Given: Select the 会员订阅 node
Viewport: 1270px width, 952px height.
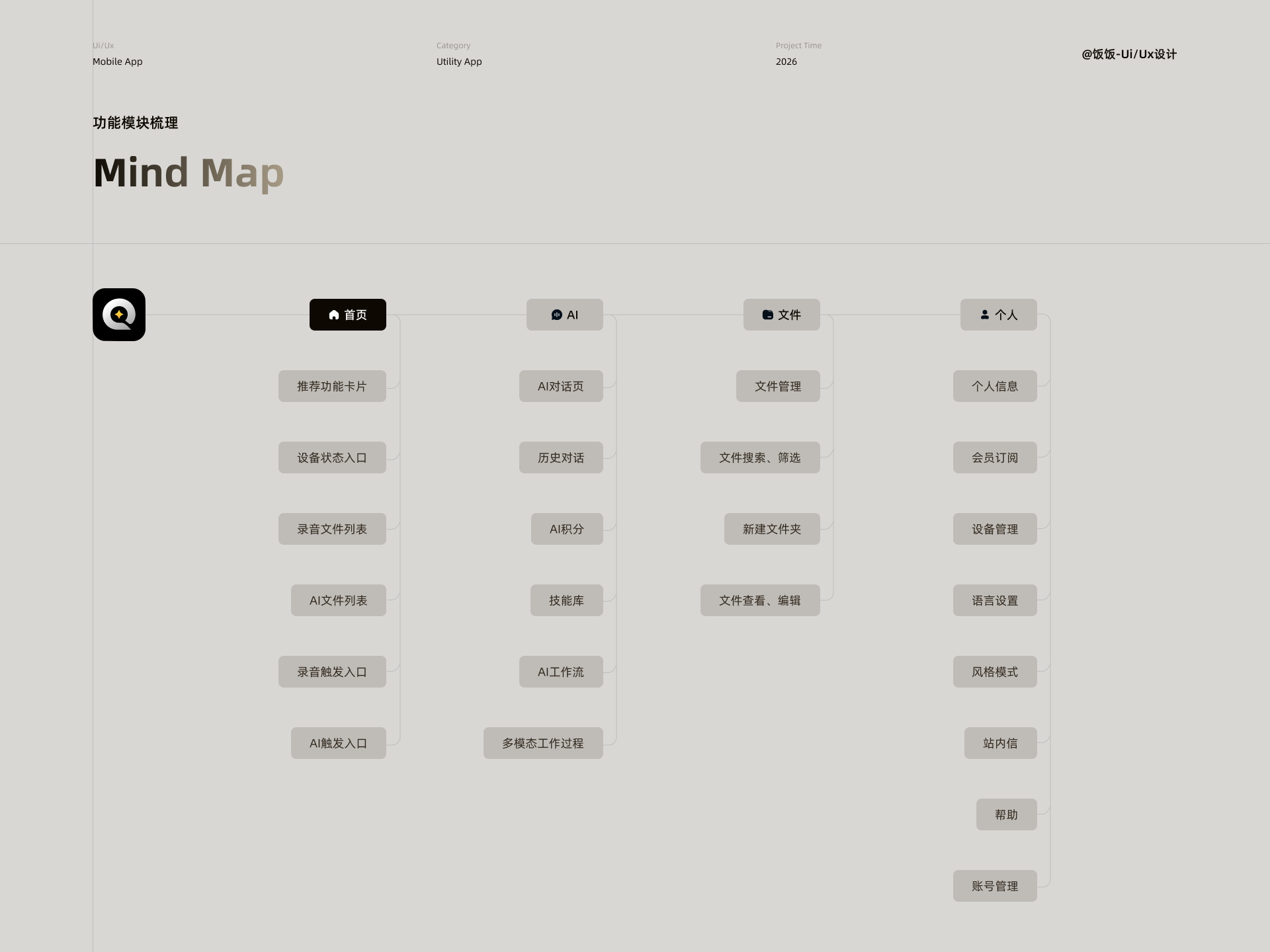Looking at the screenshot, I should [995, 457].
